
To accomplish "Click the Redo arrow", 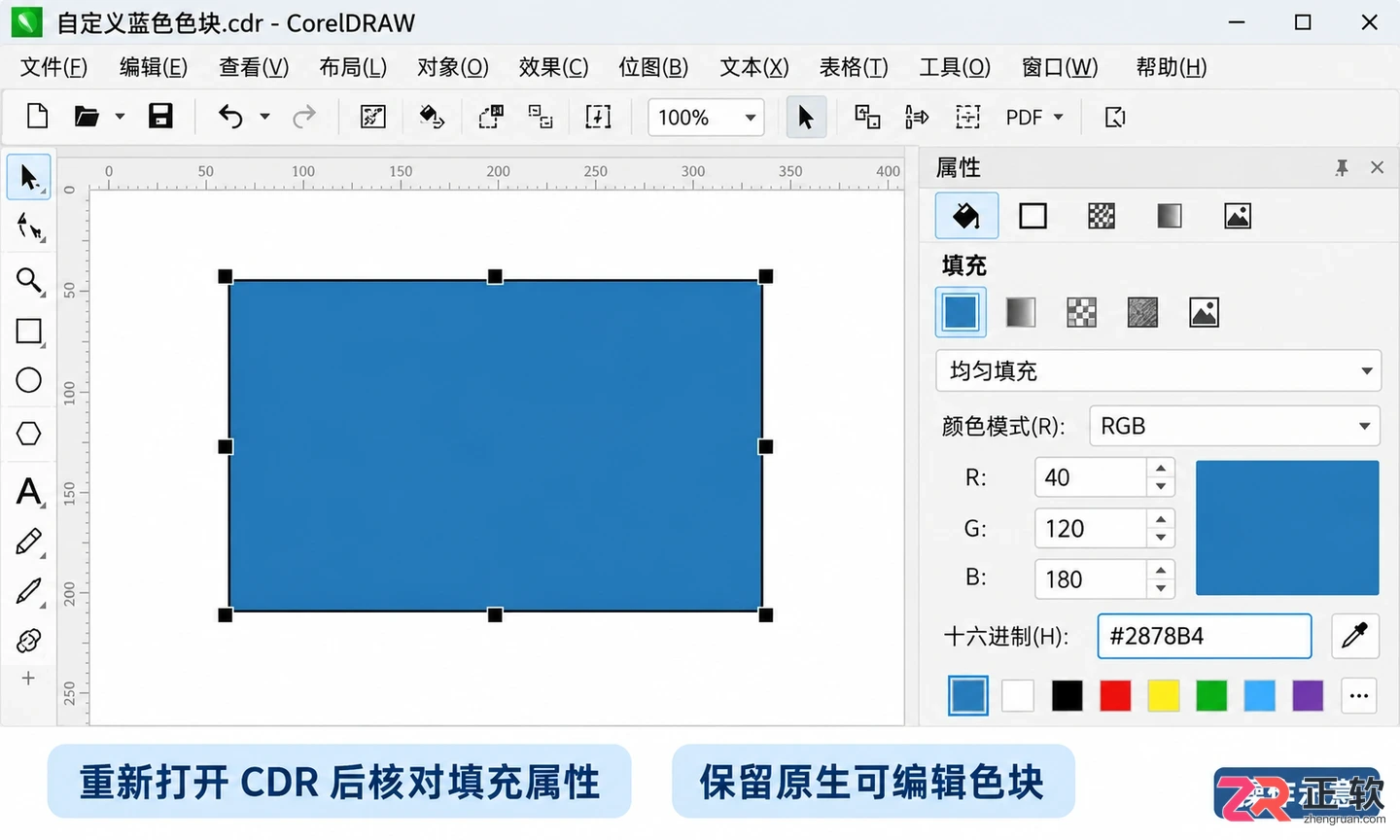I will point(304,117).
